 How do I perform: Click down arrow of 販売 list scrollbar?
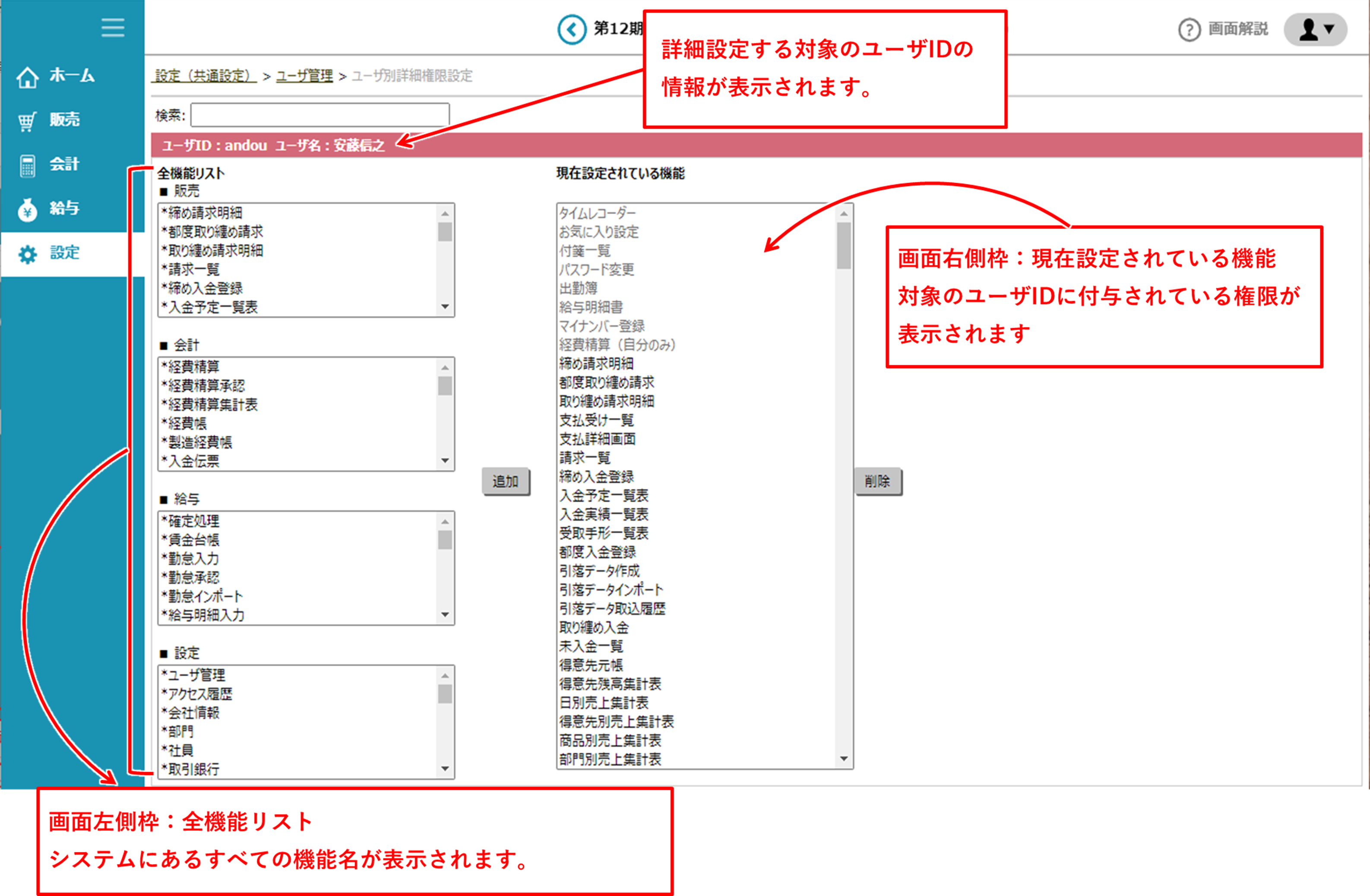pos(445,306)
